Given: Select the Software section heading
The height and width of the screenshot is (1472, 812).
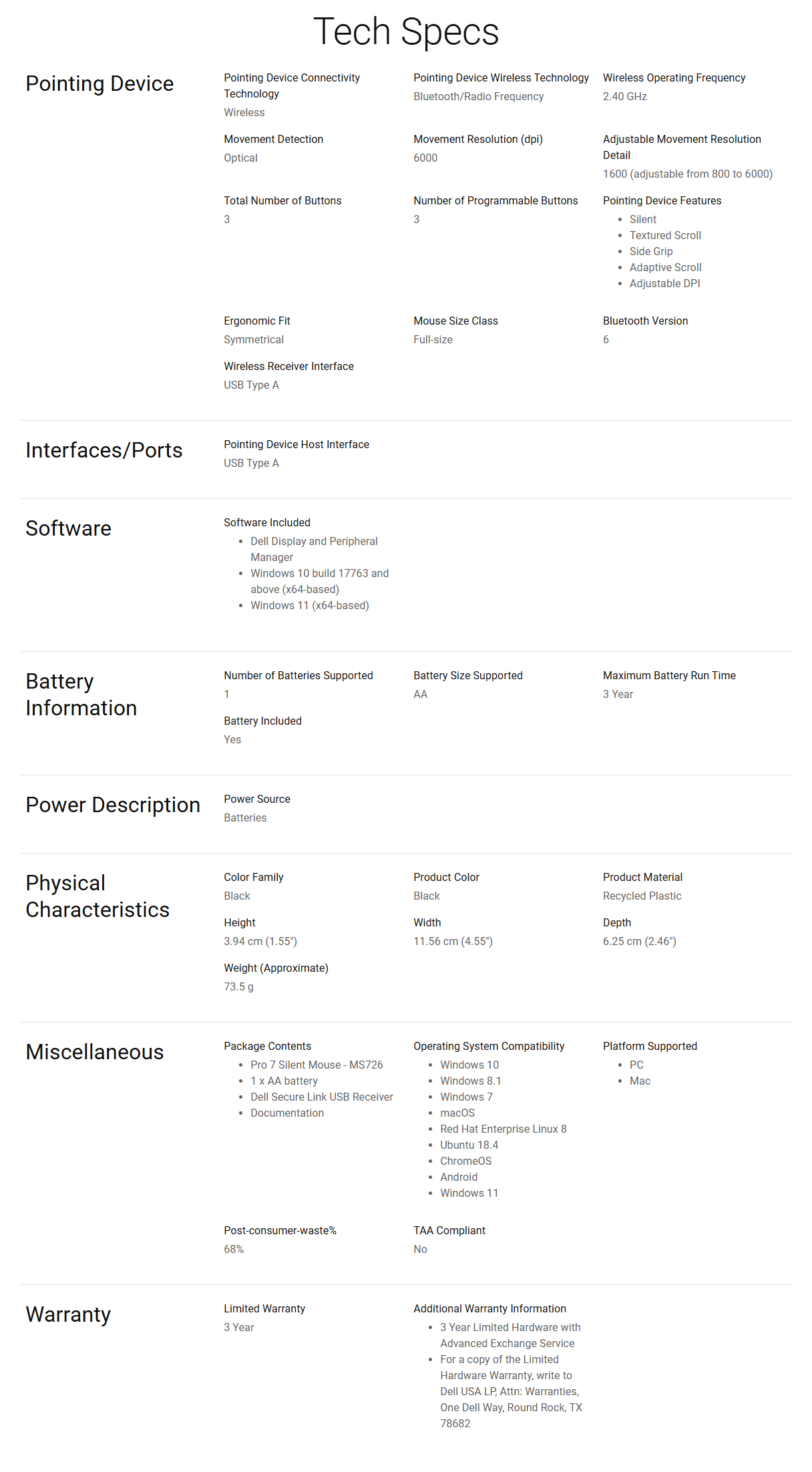Looking at the screenshot, I should pos(69,528).
